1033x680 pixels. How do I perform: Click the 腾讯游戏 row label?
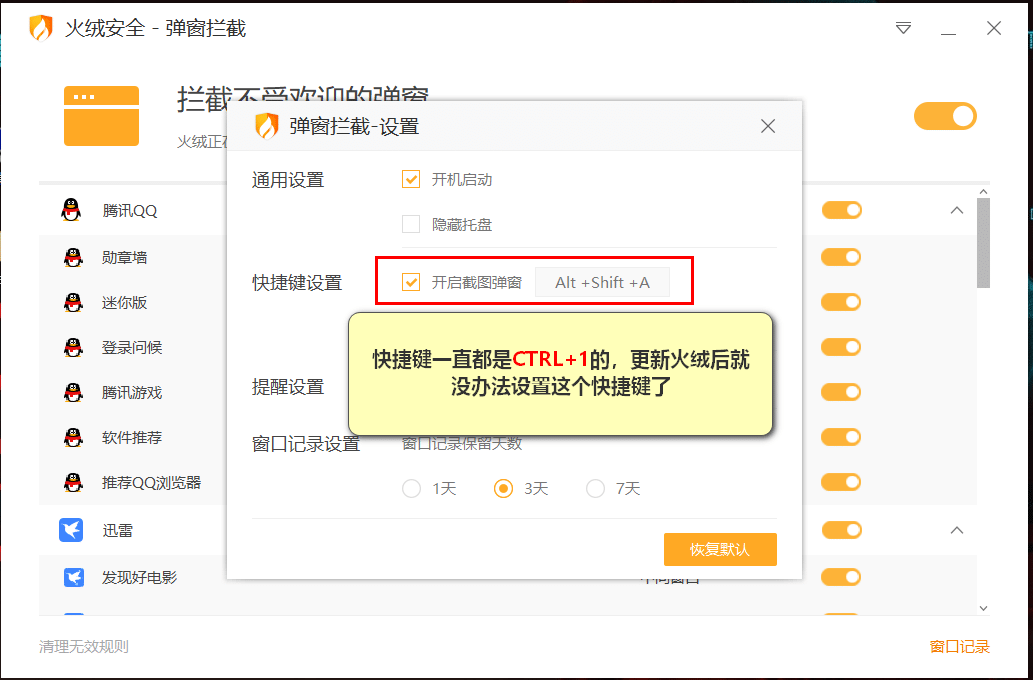132,393
